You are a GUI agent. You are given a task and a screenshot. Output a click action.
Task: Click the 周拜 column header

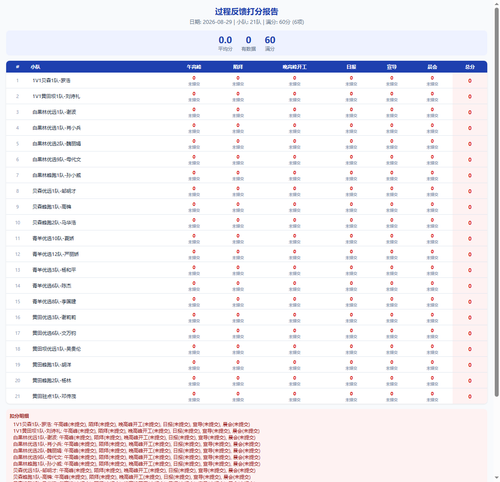[x=238, y=67]
